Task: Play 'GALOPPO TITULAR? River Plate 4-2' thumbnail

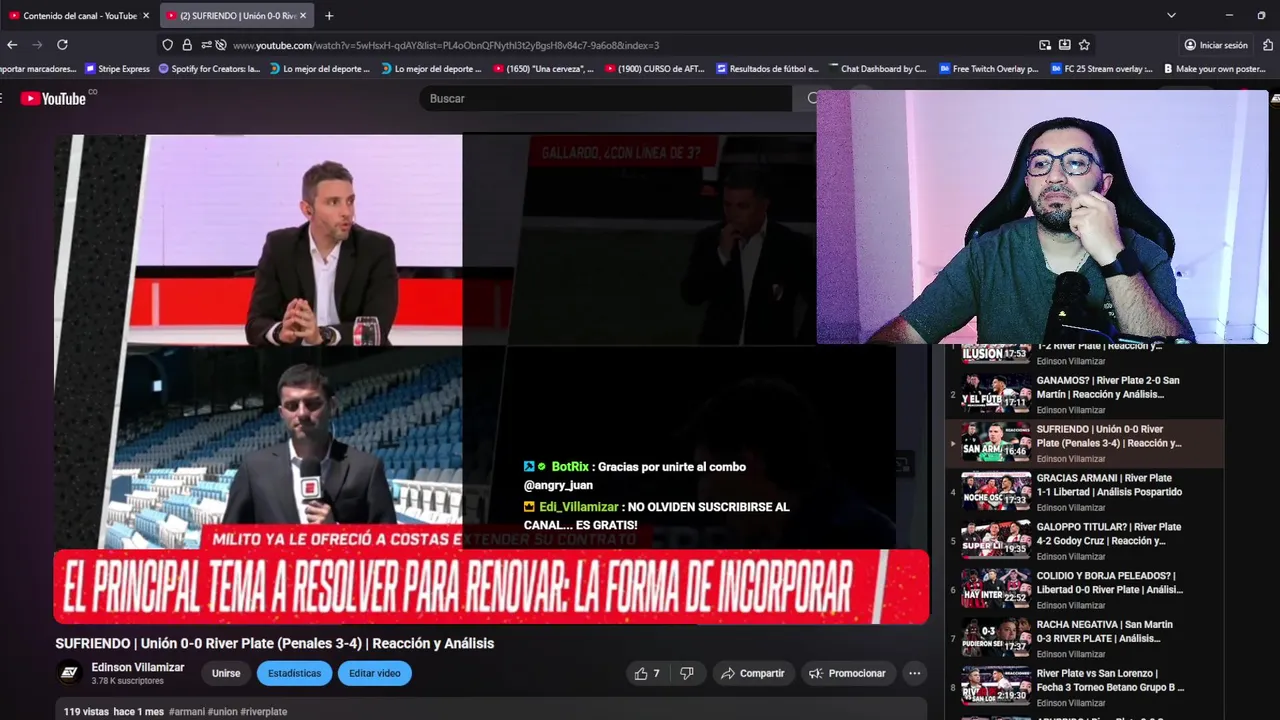Action: pyautogui.click(x=996, y=540)
